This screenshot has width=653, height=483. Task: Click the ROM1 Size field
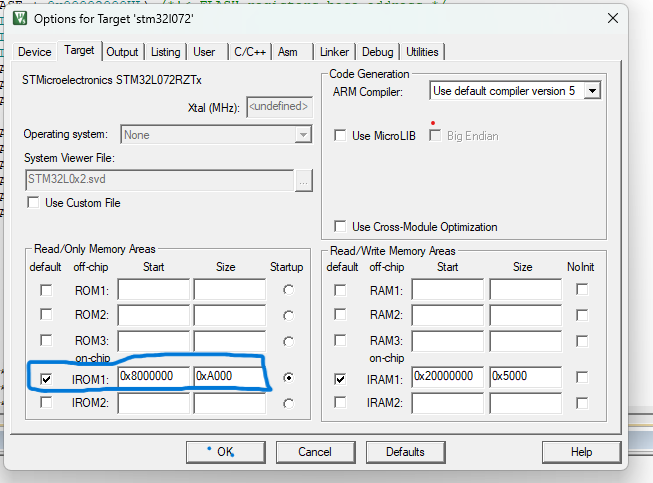[x=230, y=289]
